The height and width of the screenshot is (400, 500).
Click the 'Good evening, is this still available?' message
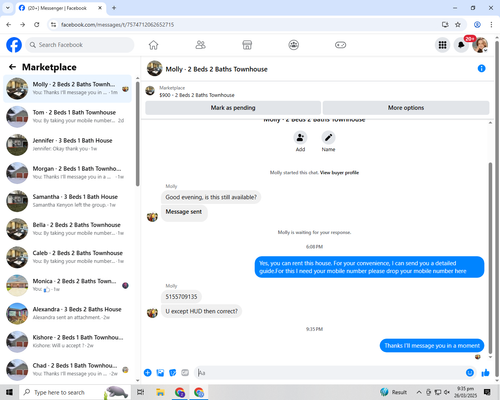coord(211,197)
